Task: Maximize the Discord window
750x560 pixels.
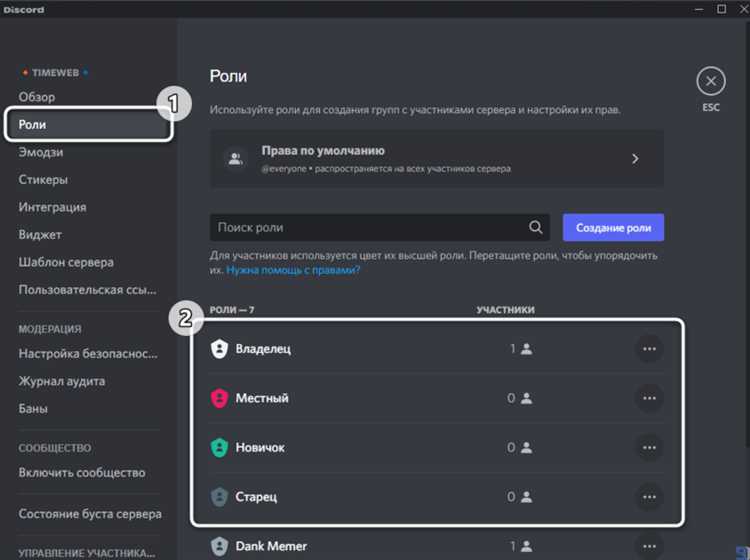Action: (x=721, y=9)
